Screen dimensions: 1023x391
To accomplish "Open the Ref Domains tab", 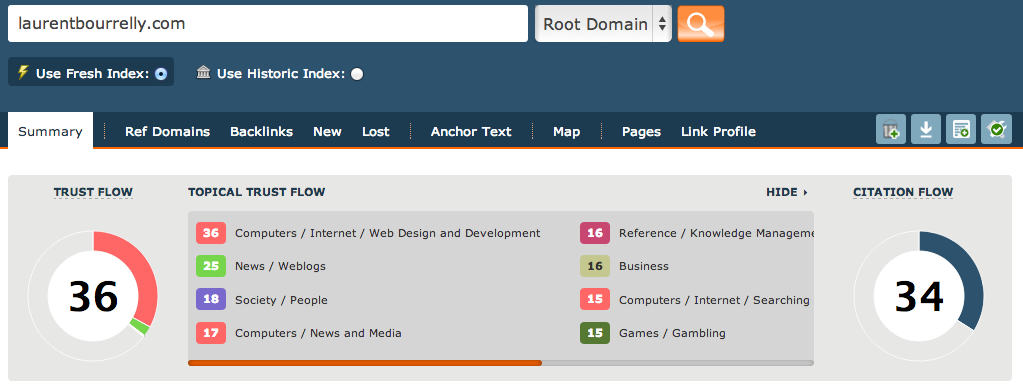I will [x=168, y=131].
